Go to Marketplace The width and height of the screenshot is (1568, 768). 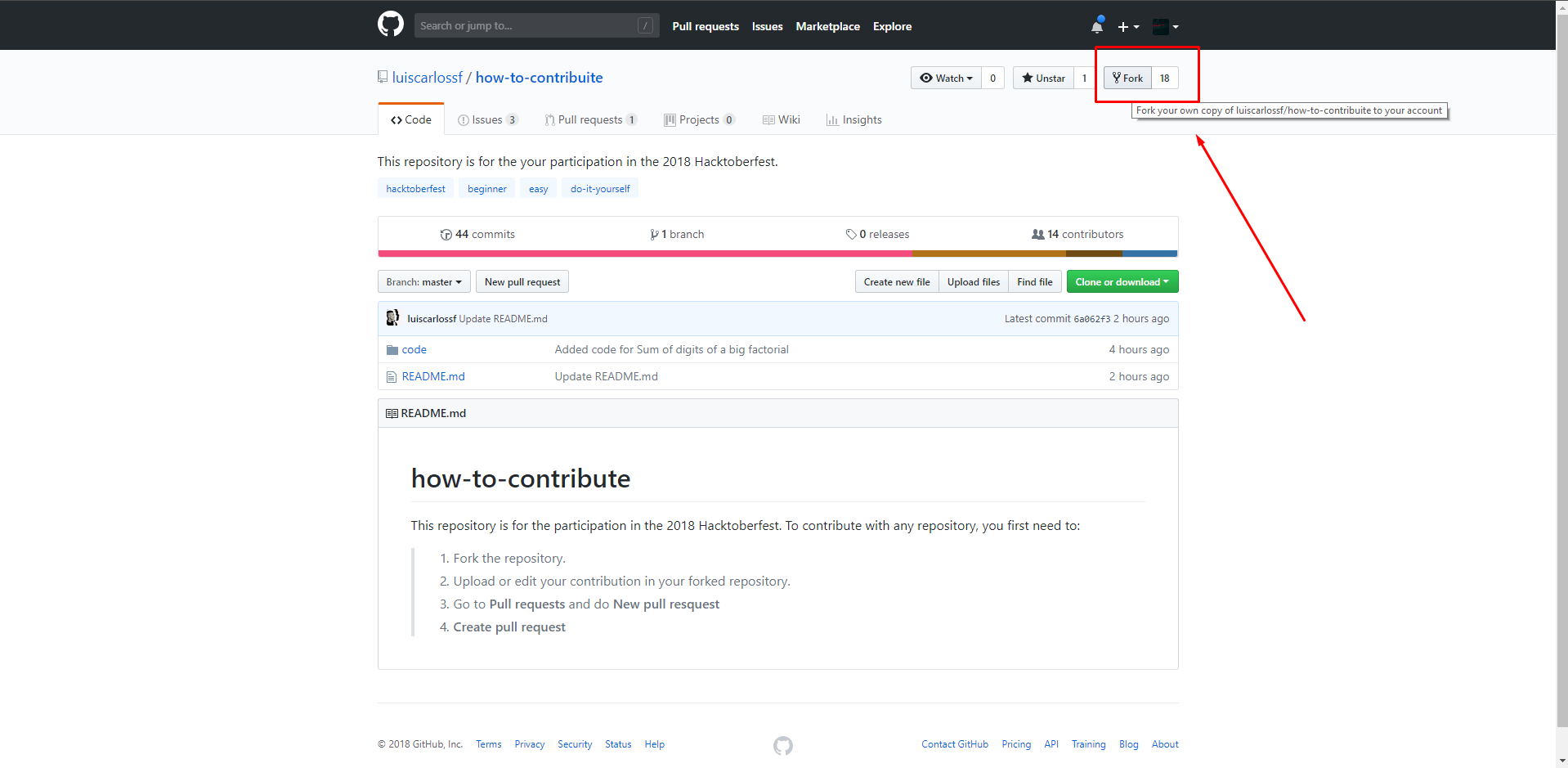pyautogui.click(x=827, y=26)
